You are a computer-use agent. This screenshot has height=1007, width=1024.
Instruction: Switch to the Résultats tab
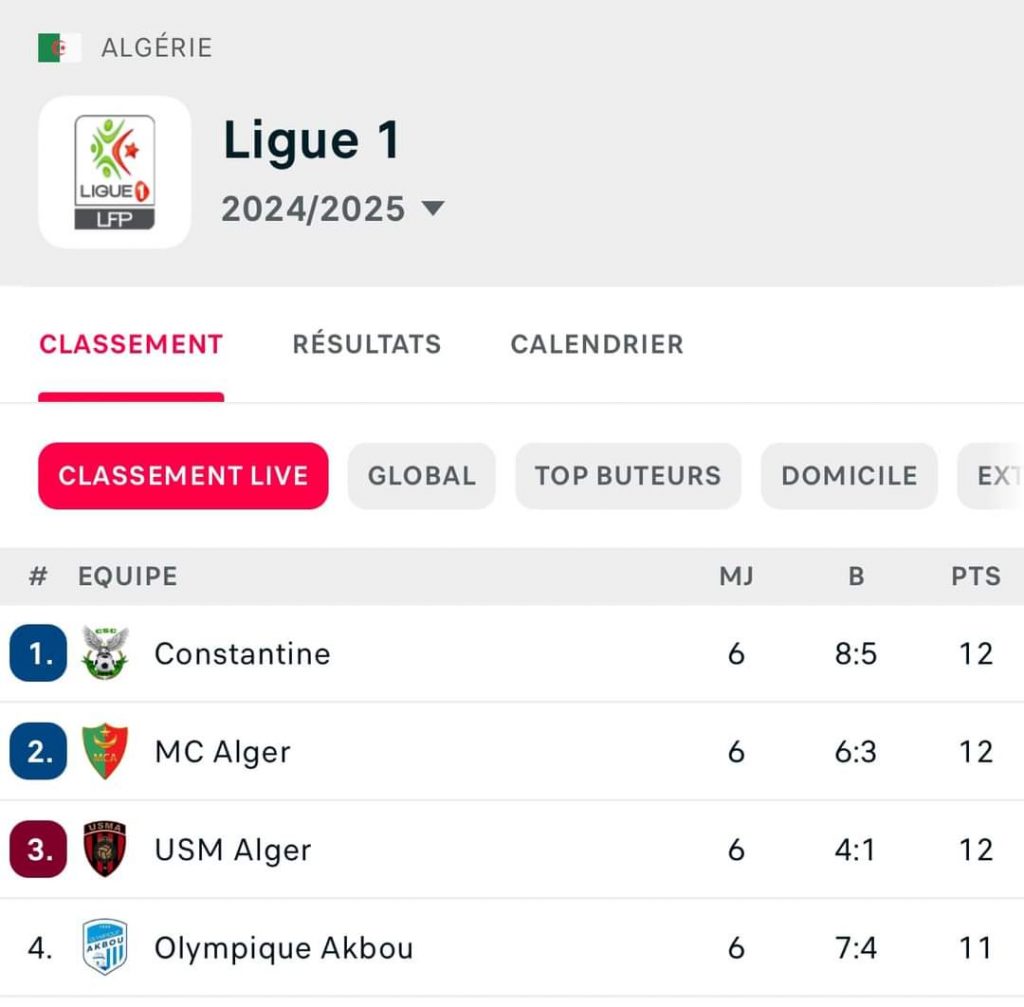click(x=367, y=344)
